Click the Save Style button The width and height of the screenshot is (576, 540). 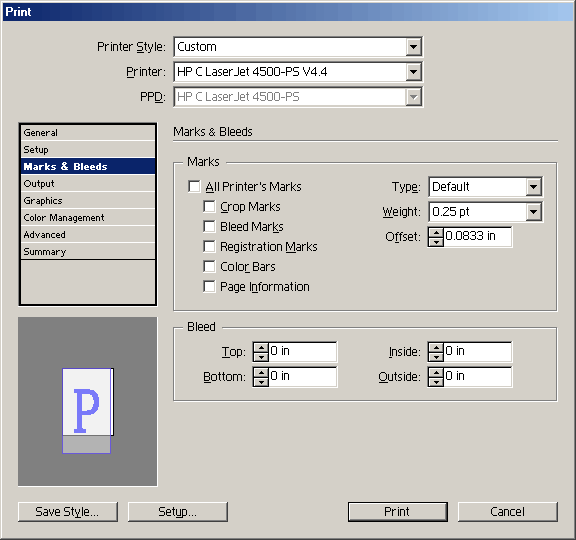point(68,511)
